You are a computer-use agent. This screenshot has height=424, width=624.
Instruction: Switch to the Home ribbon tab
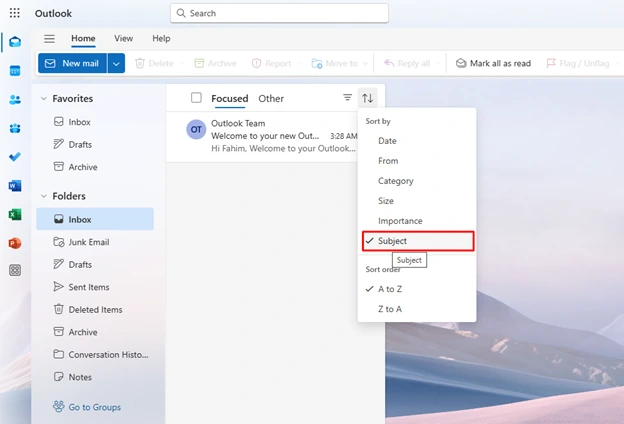83,39
